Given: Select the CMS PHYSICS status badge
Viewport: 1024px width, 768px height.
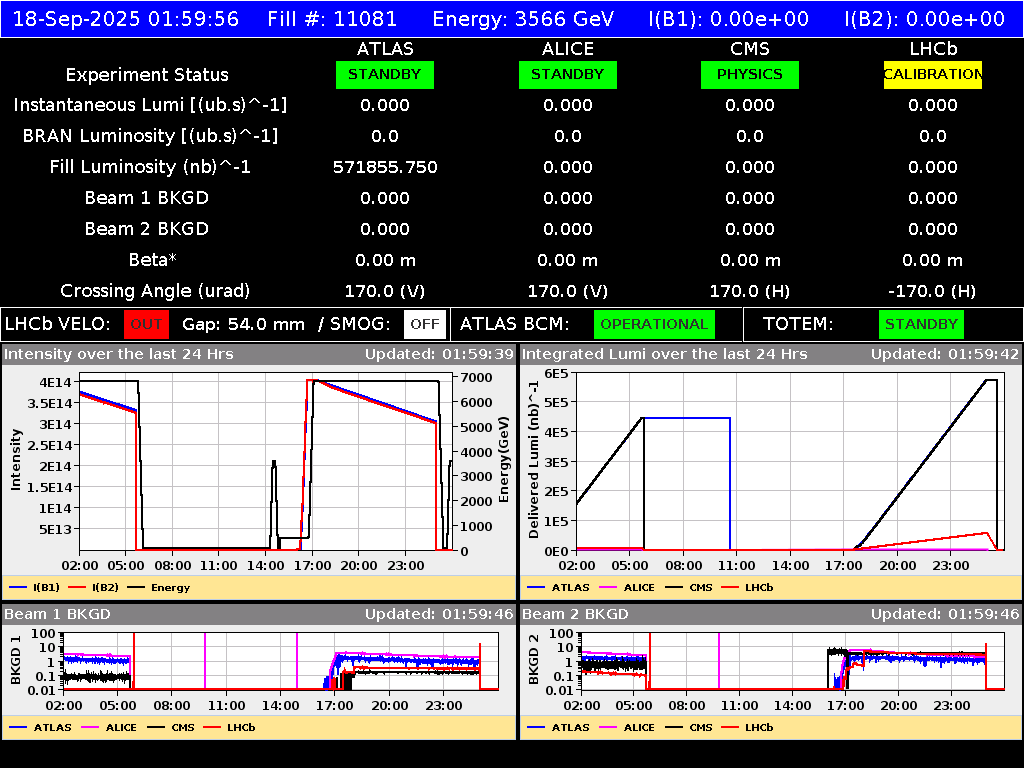Looking at the screenshot, I should point(750,74).
